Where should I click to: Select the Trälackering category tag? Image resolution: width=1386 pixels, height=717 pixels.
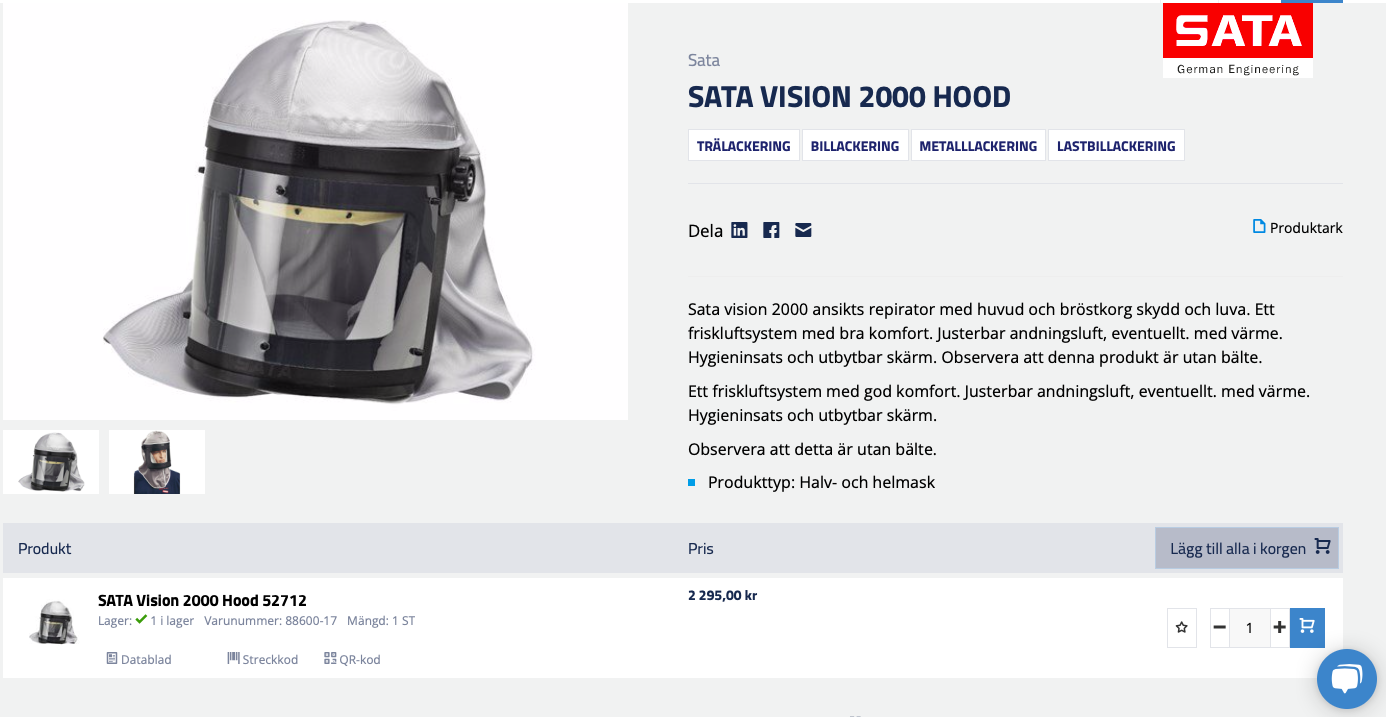[x=743, y=146]
